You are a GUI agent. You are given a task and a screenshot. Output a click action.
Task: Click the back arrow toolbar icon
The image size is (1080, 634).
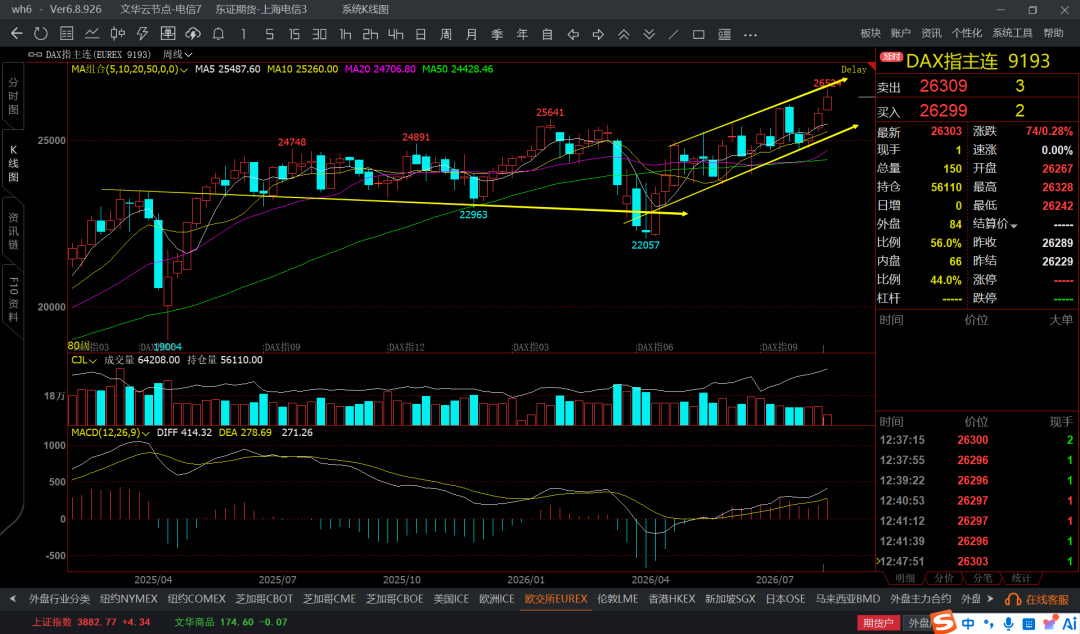point(17,33)
